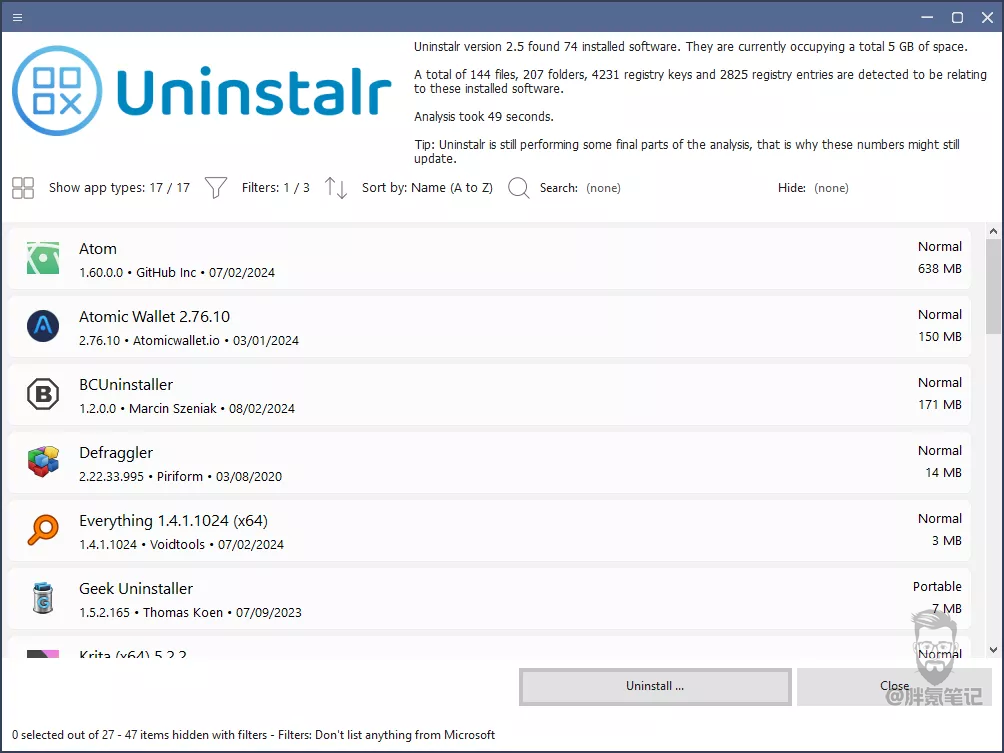Click the Defraggler app icon
This screenshot has height=753, width=1004.
[x=43, y=462]
